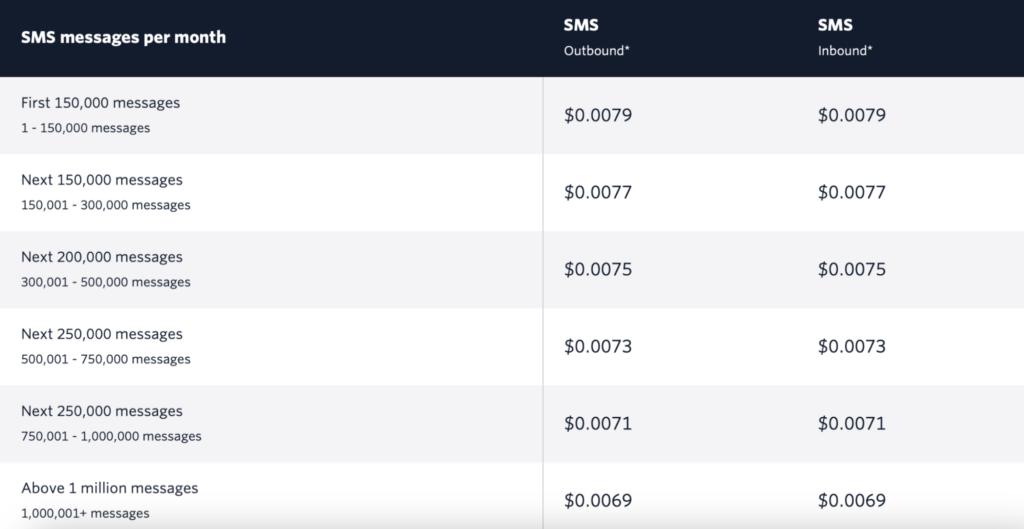Click the SMS messages per month header
This screenshot has width=1024, height=529.
pyautogui.click(x=123, y=37)
